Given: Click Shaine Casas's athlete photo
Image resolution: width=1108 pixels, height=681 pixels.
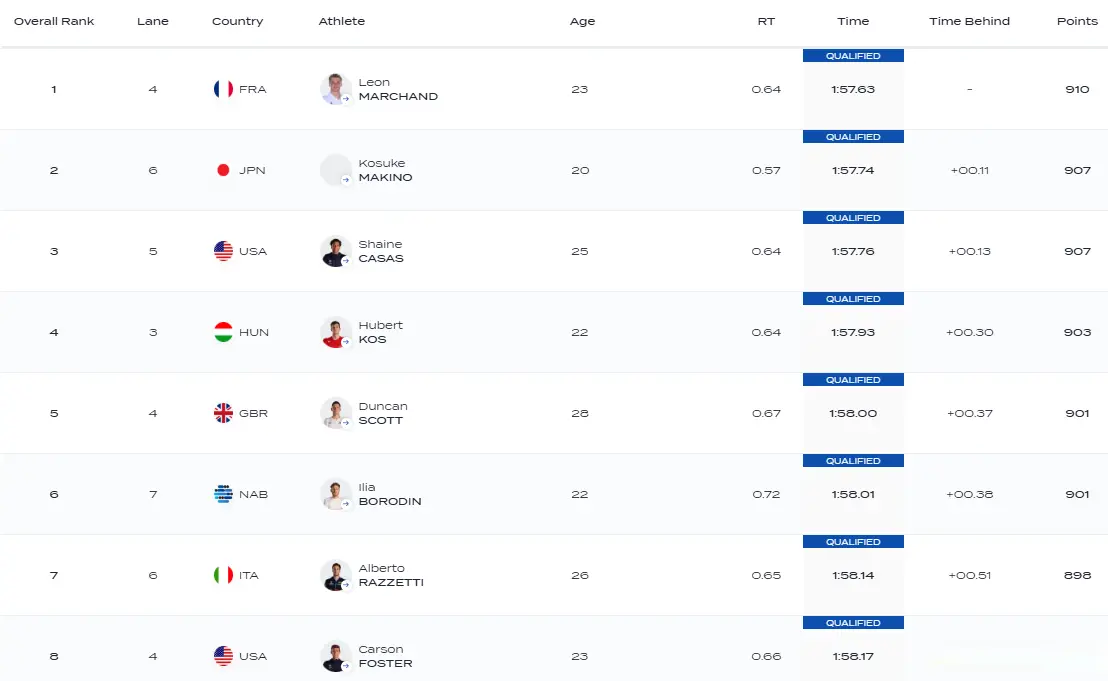Looking at the screenshot, I should (x=335, y=251).
